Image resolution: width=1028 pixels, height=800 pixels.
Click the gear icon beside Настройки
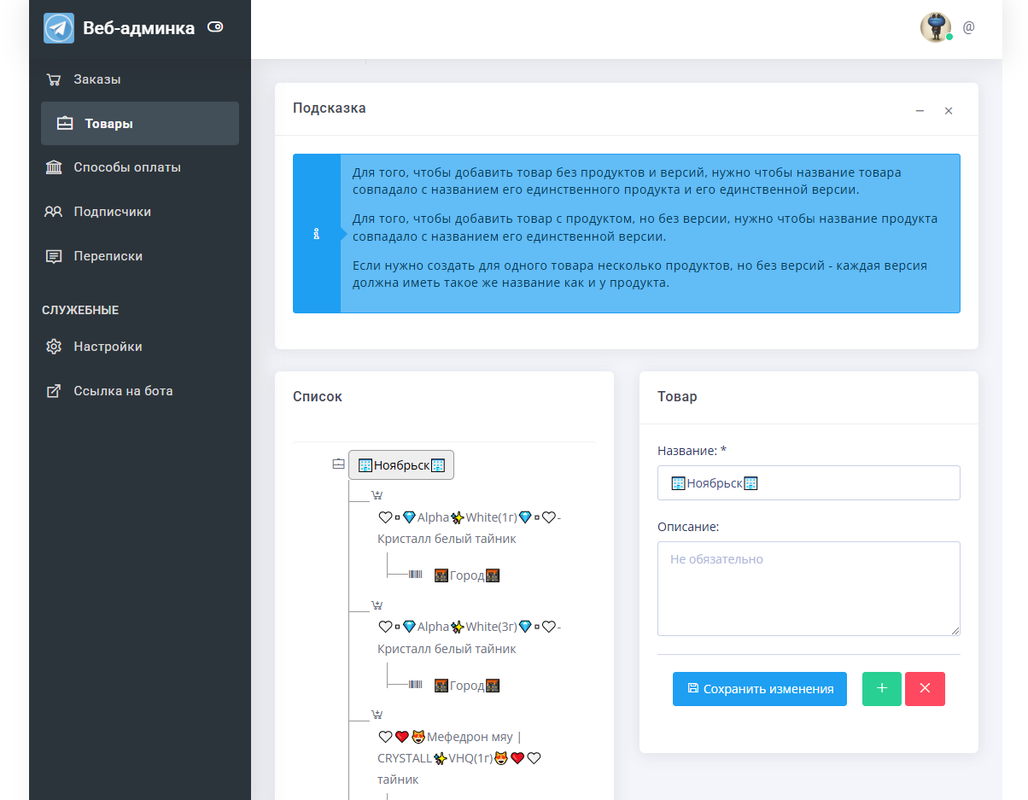[x=54, y=346]
